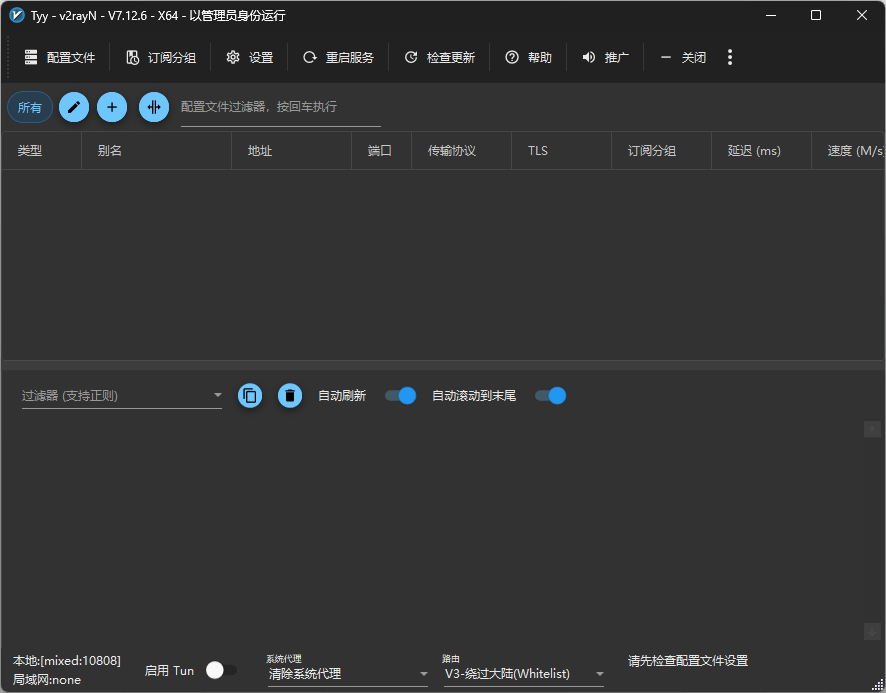886x693 pixels.
Task: Click the copy log icon
Action: [250, 396]
